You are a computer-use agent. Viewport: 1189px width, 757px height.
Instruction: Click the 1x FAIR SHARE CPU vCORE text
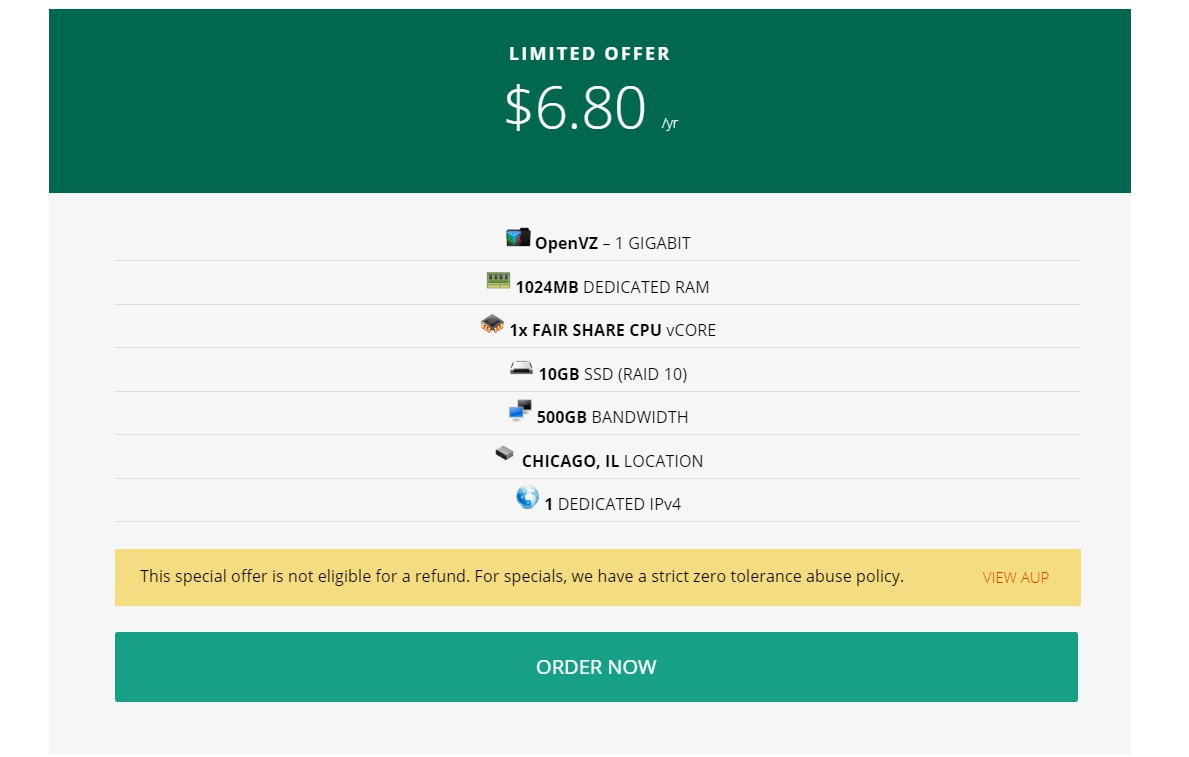pos(612,330)
